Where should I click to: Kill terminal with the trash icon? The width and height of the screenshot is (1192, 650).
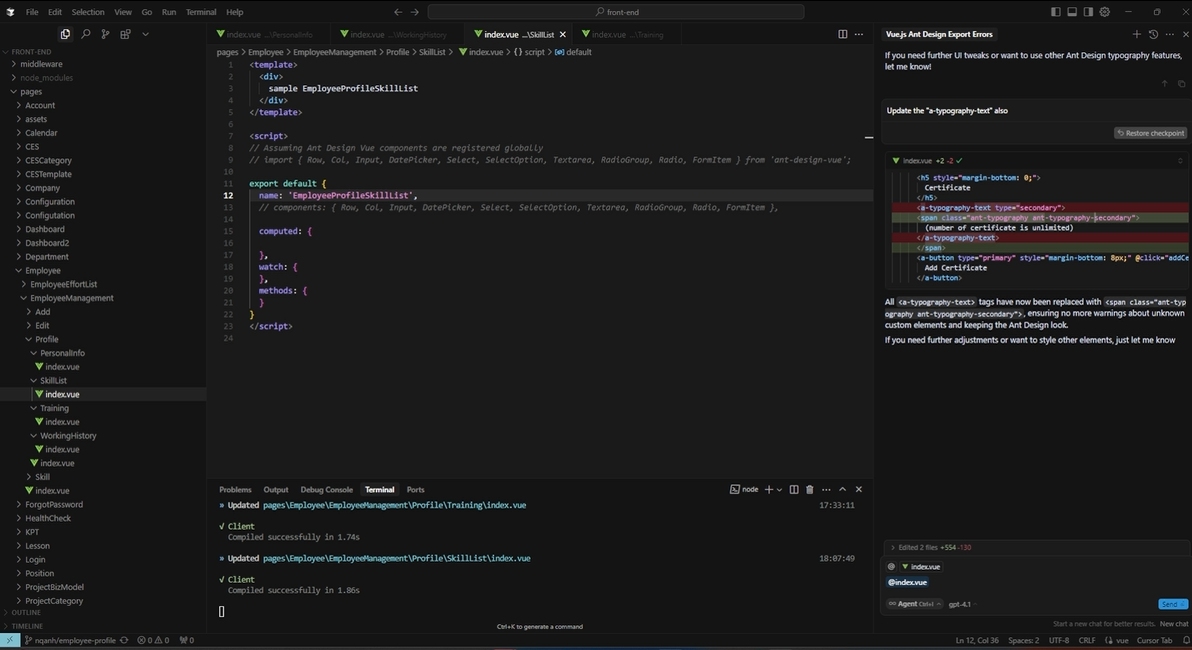[x=810, y=489]
